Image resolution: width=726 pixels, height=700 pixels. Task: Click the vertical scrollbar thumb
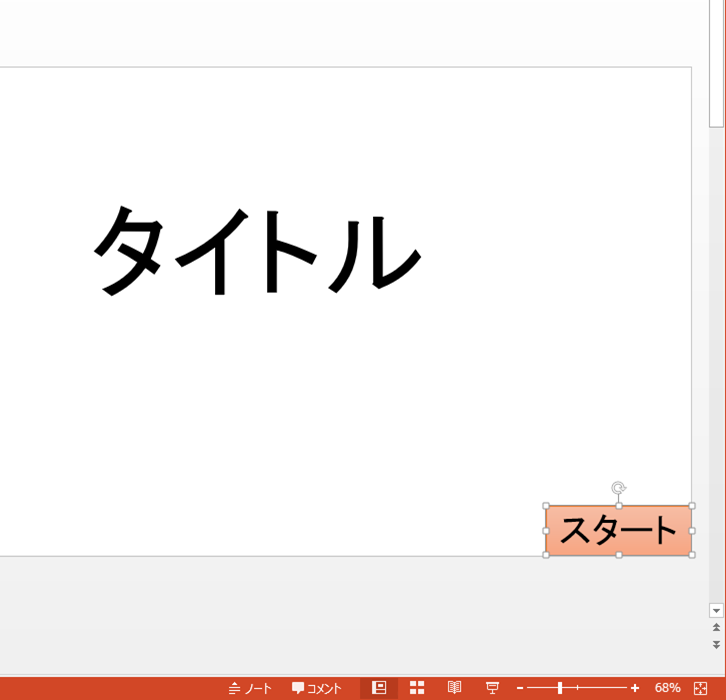click(716, 62)
